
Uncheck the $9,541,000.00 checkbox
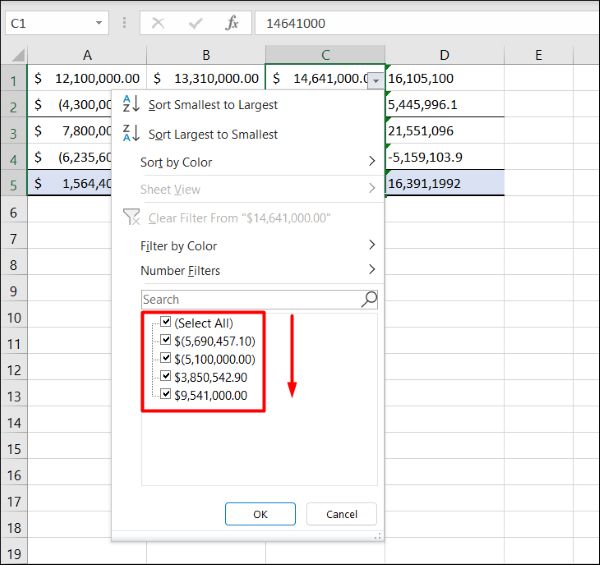click(165, 394)
